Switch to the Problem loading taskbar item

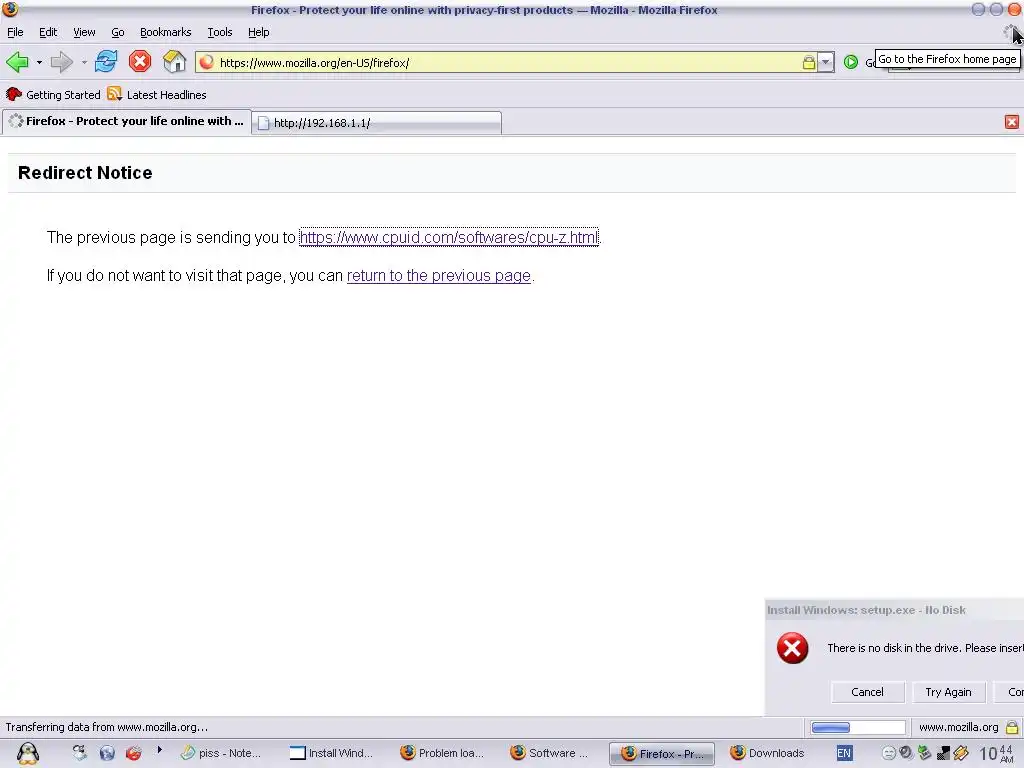point(443,753)
